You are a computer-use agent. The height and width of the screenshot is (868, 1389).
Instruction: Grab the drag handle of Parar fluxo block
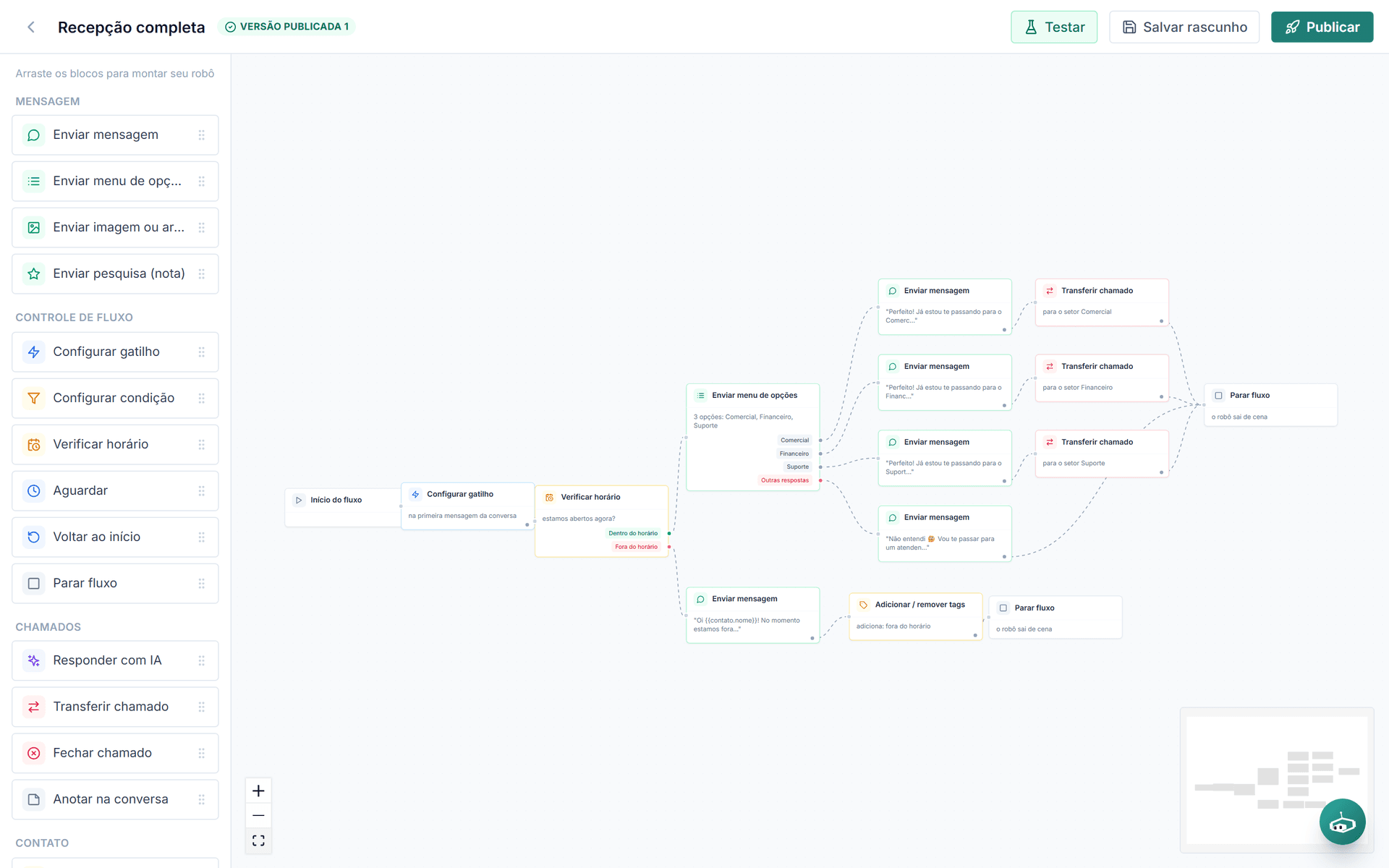click(x=202, y=584)
